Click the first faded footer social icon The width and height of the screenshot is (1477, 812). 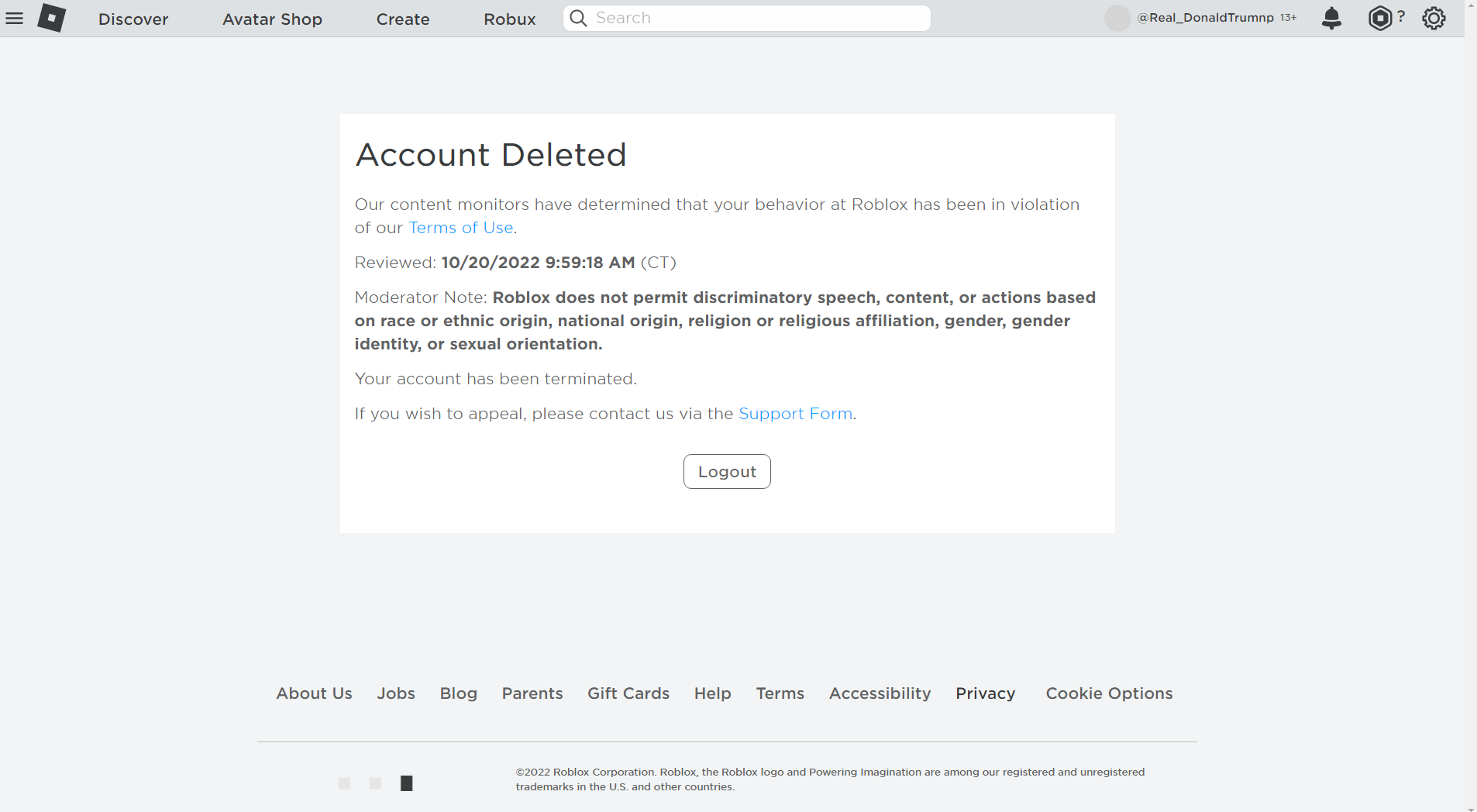pos(344,783)
